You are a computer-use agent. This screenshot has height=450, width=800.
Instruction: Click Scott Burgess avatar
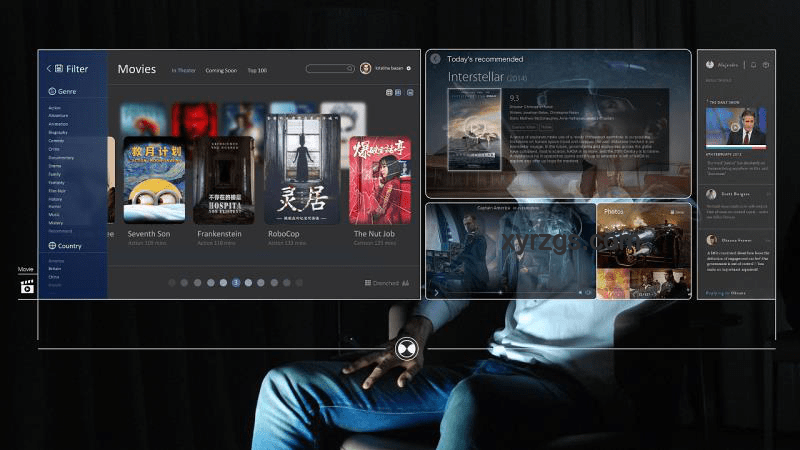(711, 194)
